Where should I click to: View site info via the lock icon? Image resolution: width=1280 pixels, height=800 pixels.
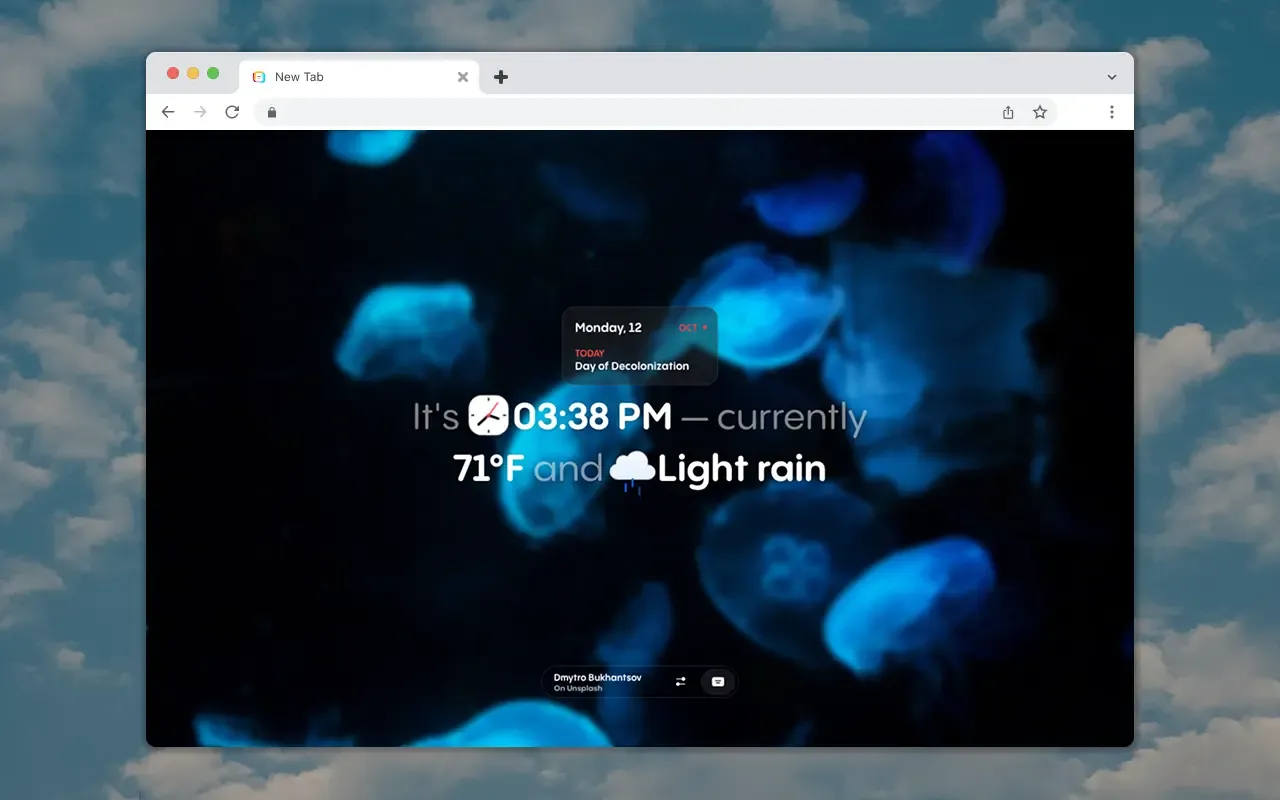(x=271, y=112)
